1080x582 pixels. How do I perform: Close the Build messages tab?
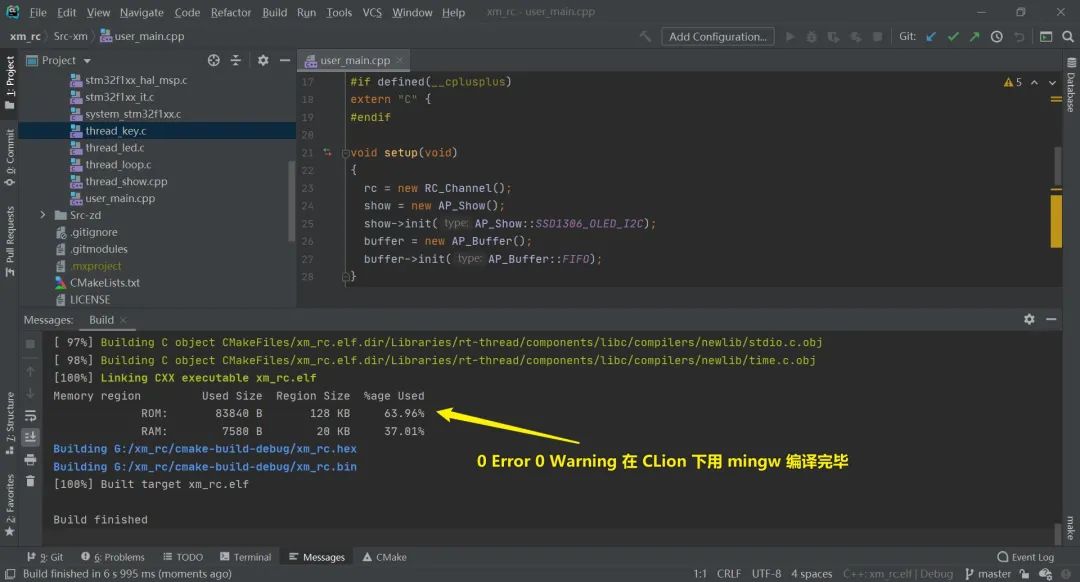point(123,320)
